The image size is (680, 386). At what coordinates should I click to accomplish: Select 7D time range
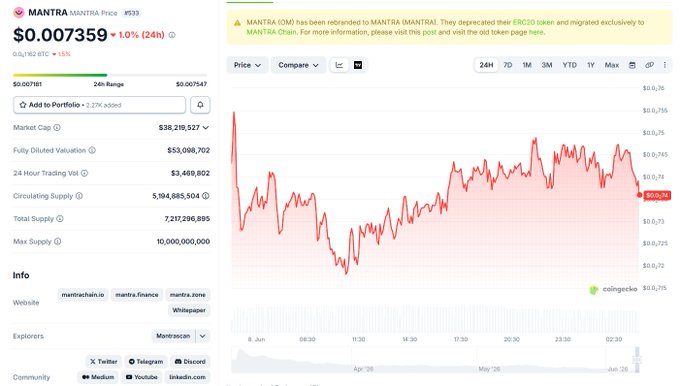508,65
